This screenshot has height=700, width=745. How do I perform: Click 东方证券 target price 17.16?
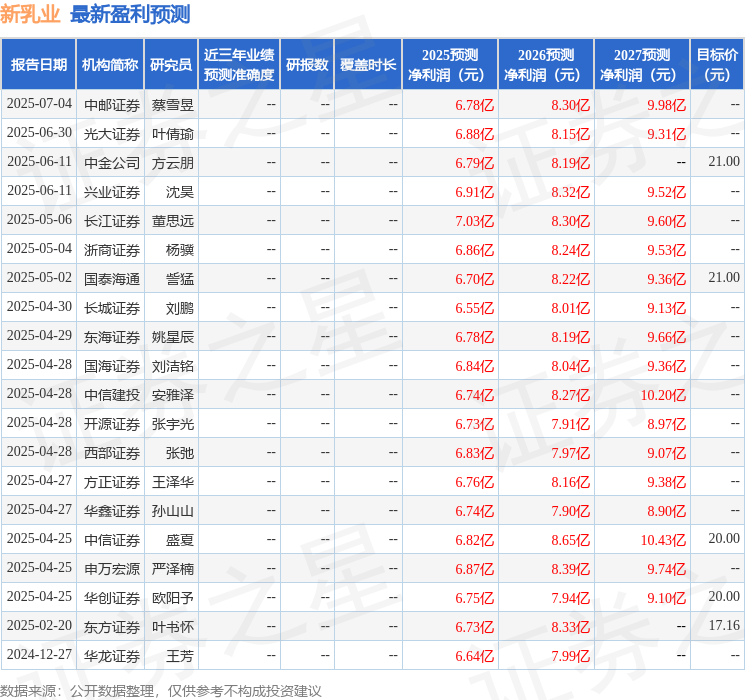click(724, 625)
